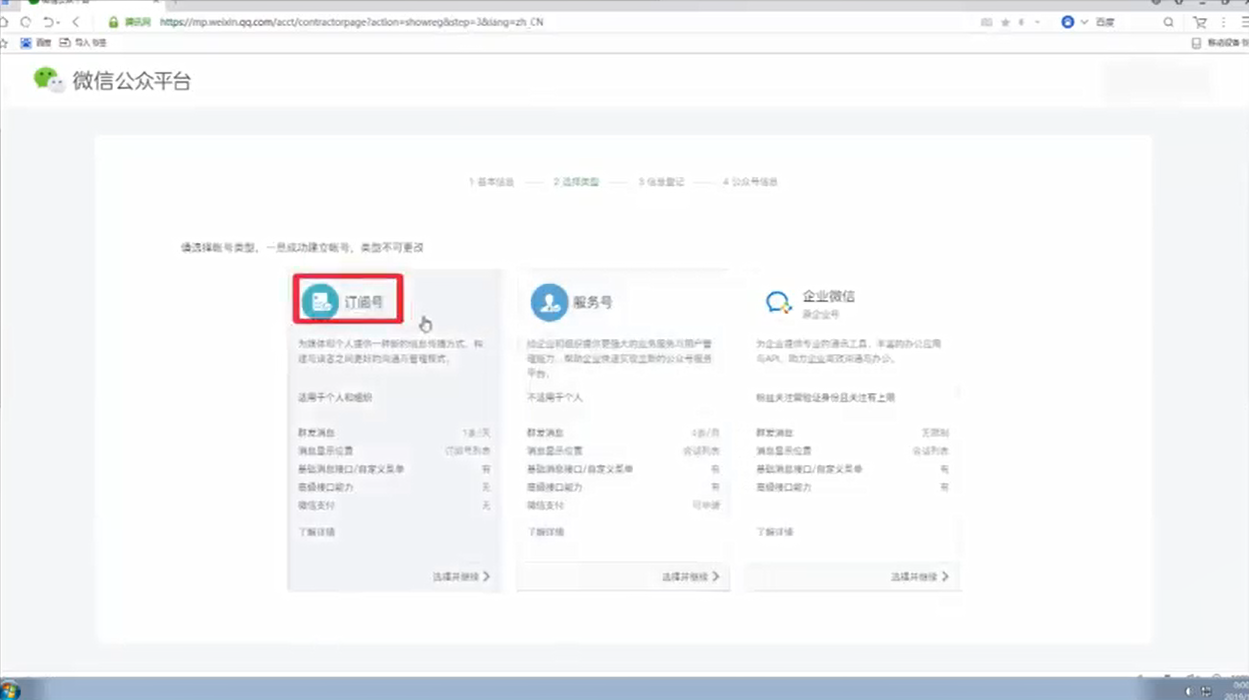Click 企业微信 高级接口能力 row label
Screen dimensions: 1249x700
coord(783,487)
